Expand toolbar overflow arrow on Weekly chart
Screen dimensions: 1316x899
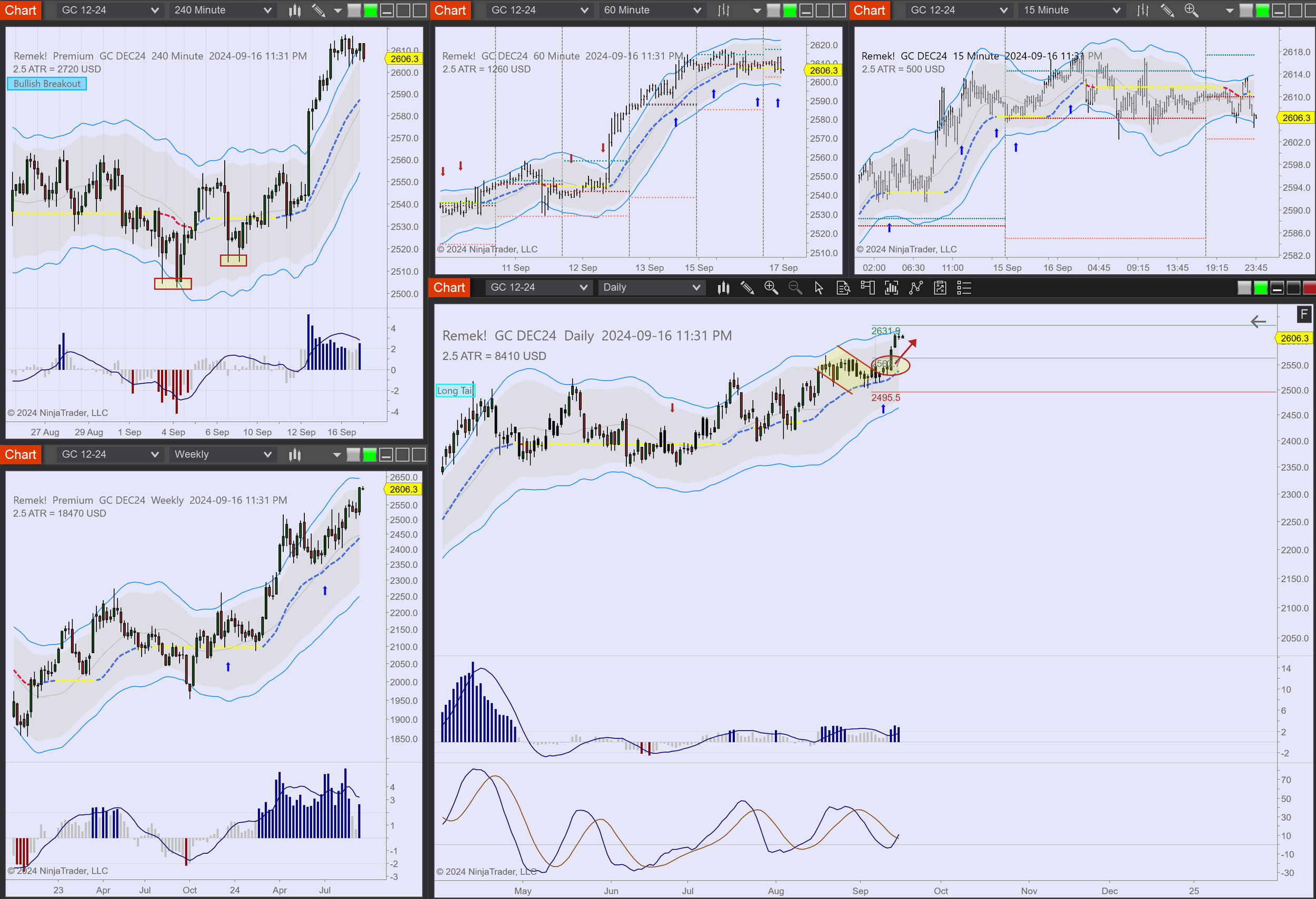pyautogui.click(x=337, y=455)
